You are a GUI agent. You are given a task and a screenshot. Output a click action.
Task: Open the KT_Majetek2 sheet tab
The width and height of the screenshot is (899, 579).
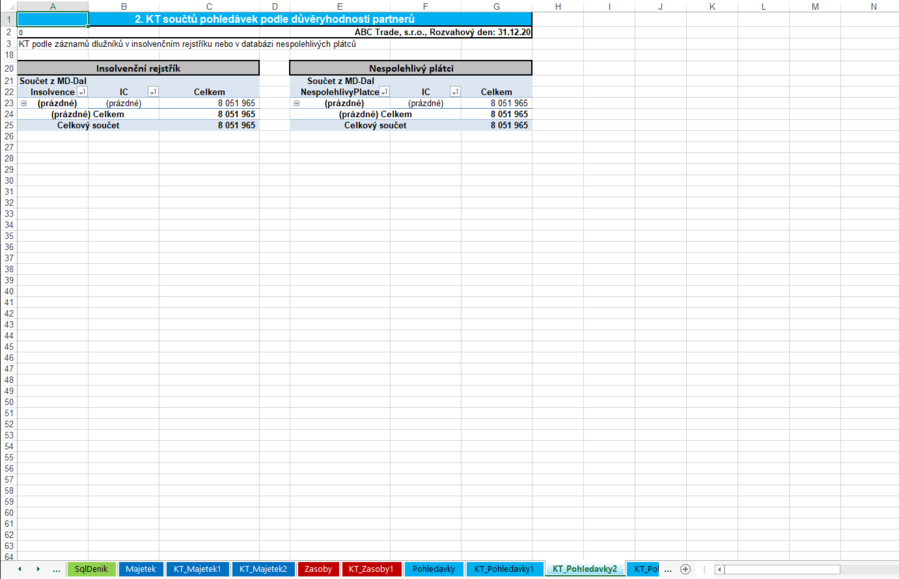coord(263,569)
